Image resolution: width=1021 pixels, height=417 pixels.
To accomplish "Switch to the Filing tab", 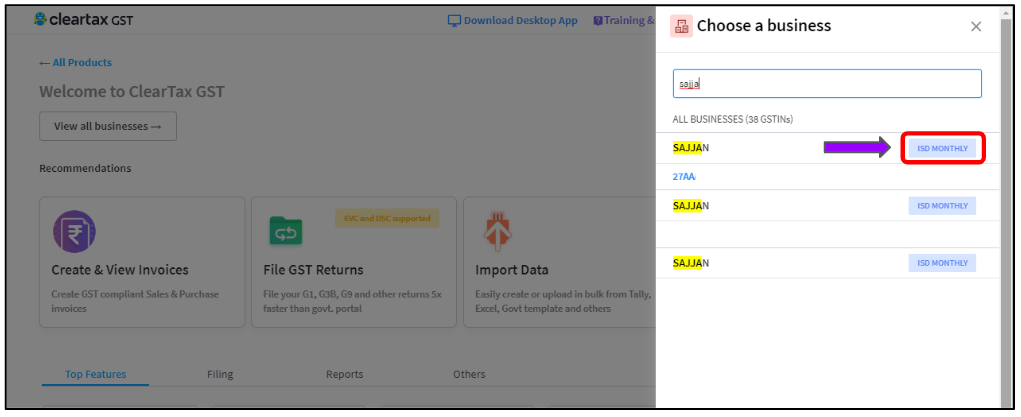I will coord(220,374).
